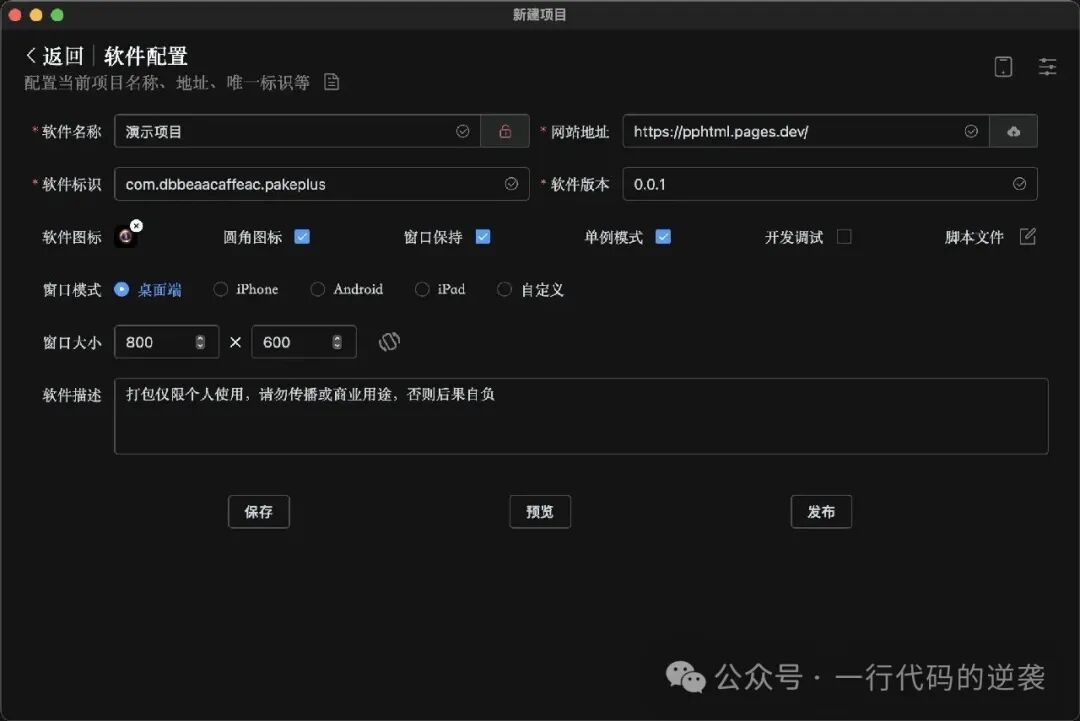Click the document icon next to the subtitle
Viewport: 1080px width, 721px height.
coord(332,82)
